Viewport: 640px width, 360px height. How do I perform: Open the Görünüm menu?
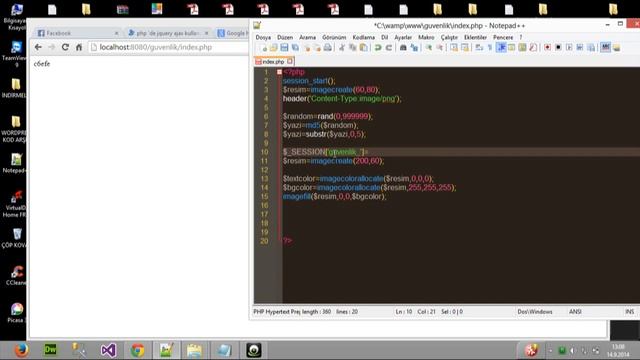coord(334,37)
